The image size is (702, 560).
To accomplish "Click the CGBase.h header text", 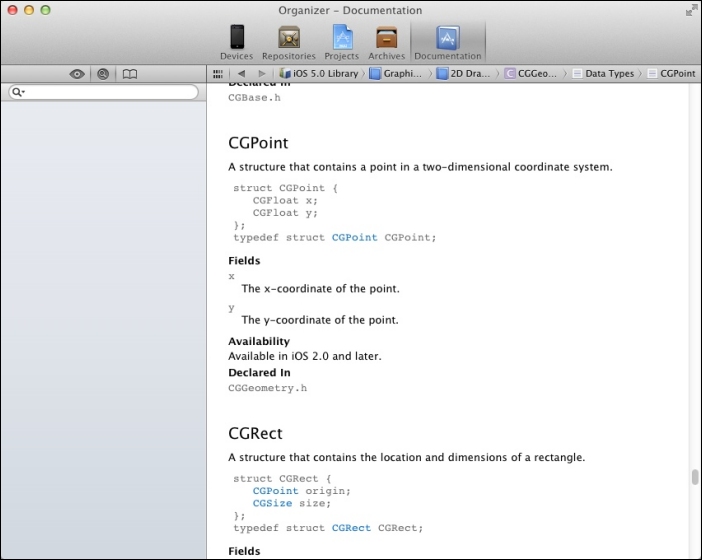I will click(254, 98).
